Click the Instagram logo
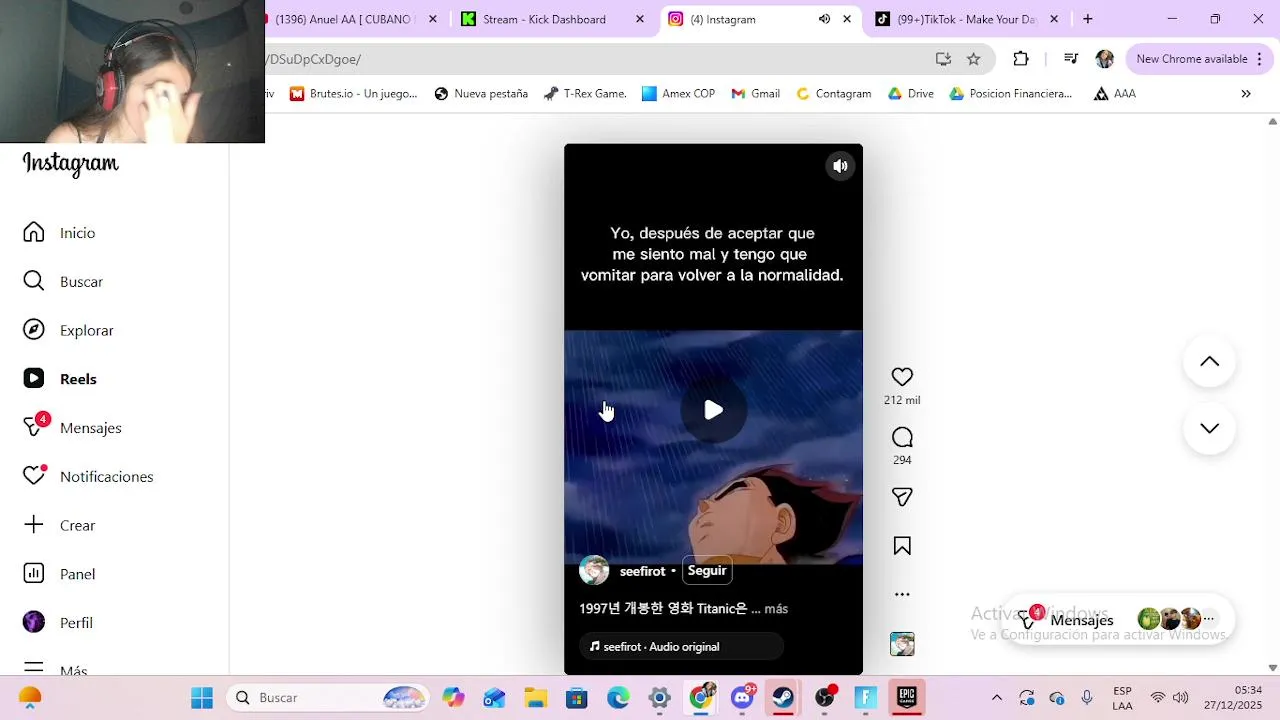The image size is (1280, 720). pyautogui.click(x=70, y=163)
